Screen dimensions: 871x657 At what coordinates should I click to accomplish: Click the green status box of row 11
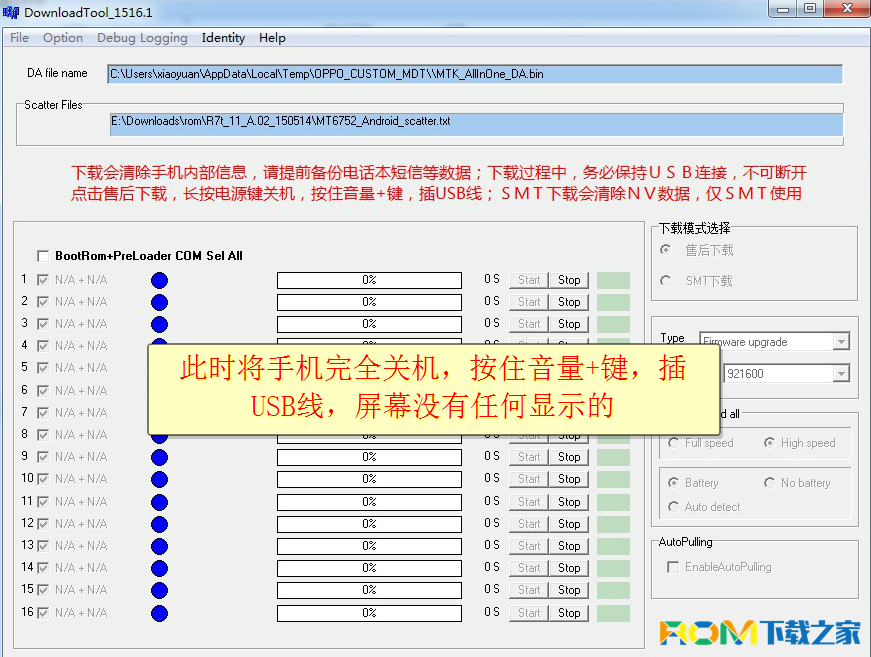pyautogui.click(x=613, y=502)
